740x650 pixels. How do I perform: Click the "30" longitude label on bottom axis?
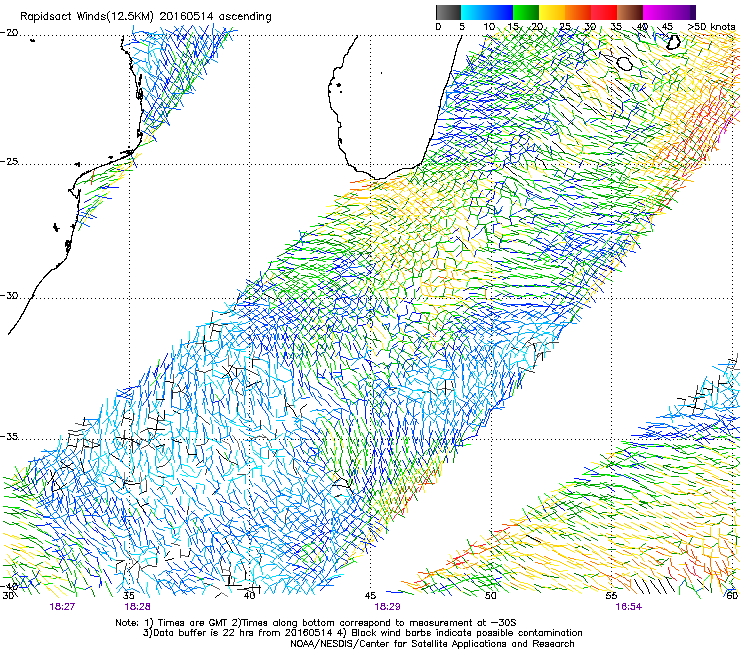(x=8, y=596)
